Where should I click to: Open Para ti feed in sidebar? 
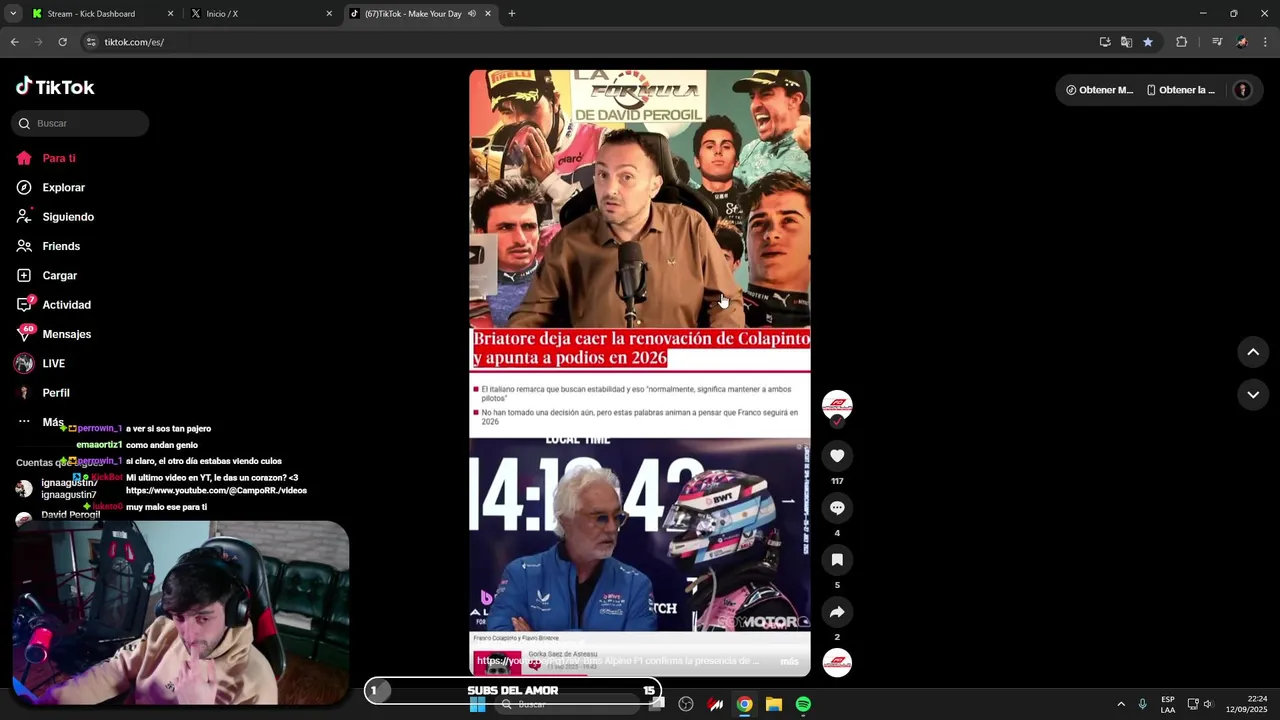pyautogui.click(x=46, y=158)
